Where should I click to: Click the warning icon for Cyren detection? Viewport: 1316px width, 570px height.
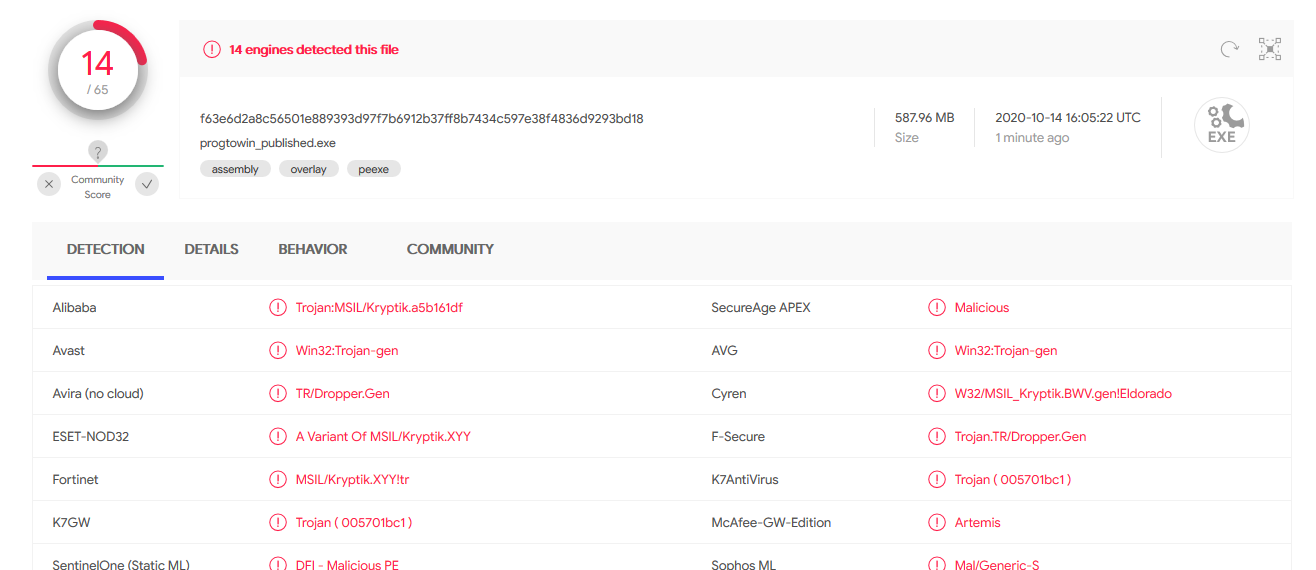(x=937, y=393)
